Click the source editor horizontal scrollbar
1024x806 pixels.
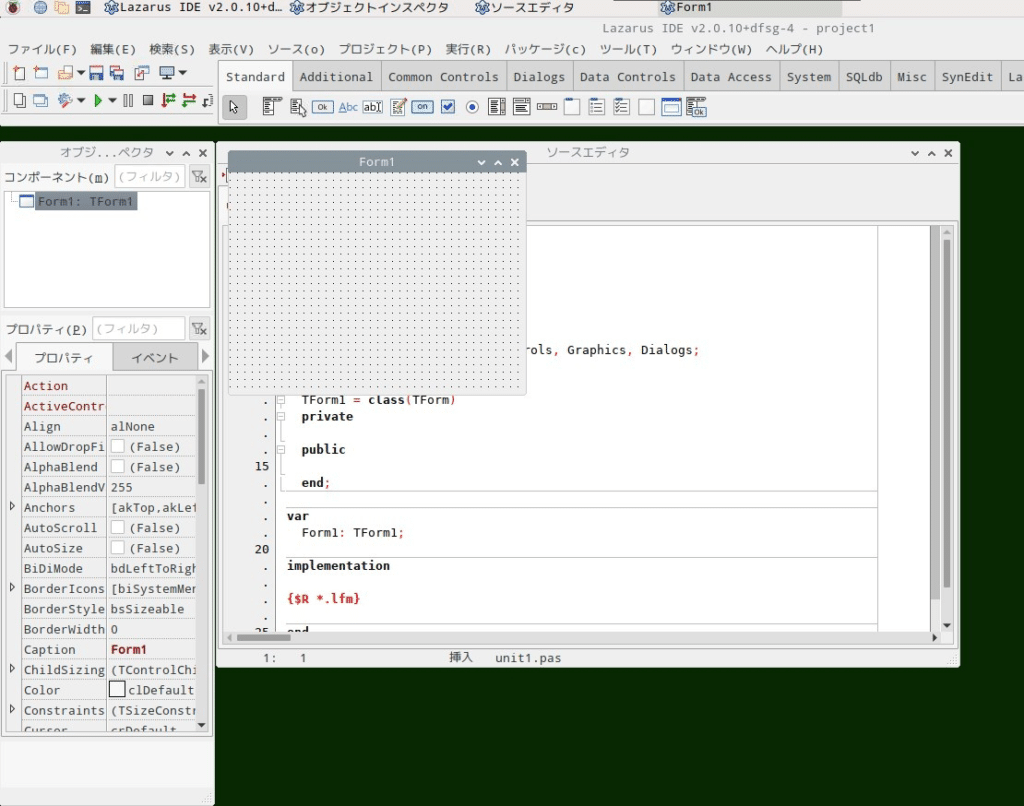(x=264, y=637)
